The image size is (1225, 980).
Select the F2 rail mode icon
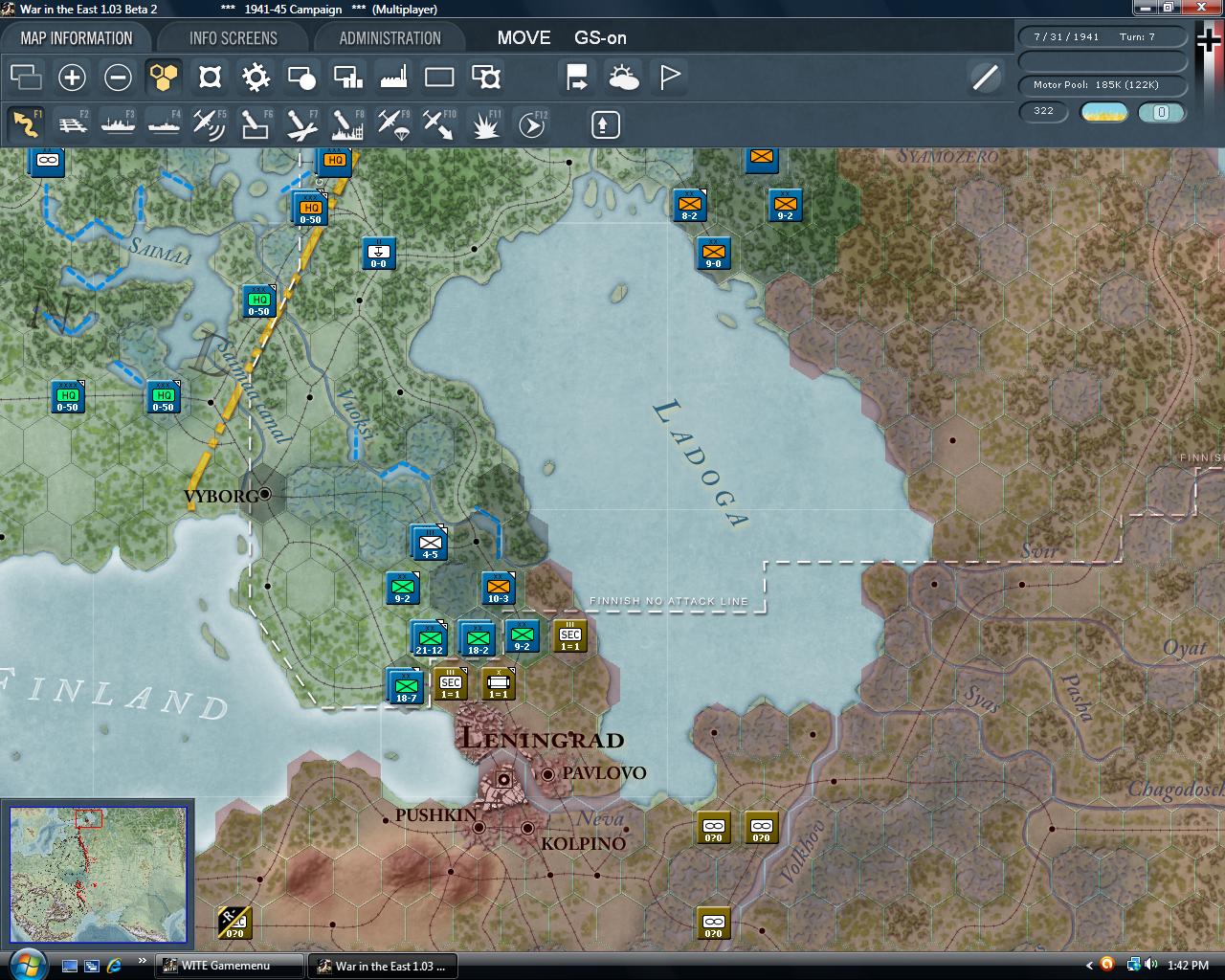tap(72, 124)
